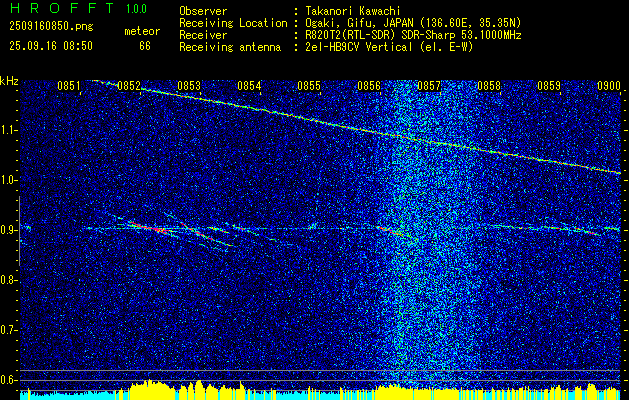Click the 0856 time marker
629x400 pixels.
(x=369, y=86)
